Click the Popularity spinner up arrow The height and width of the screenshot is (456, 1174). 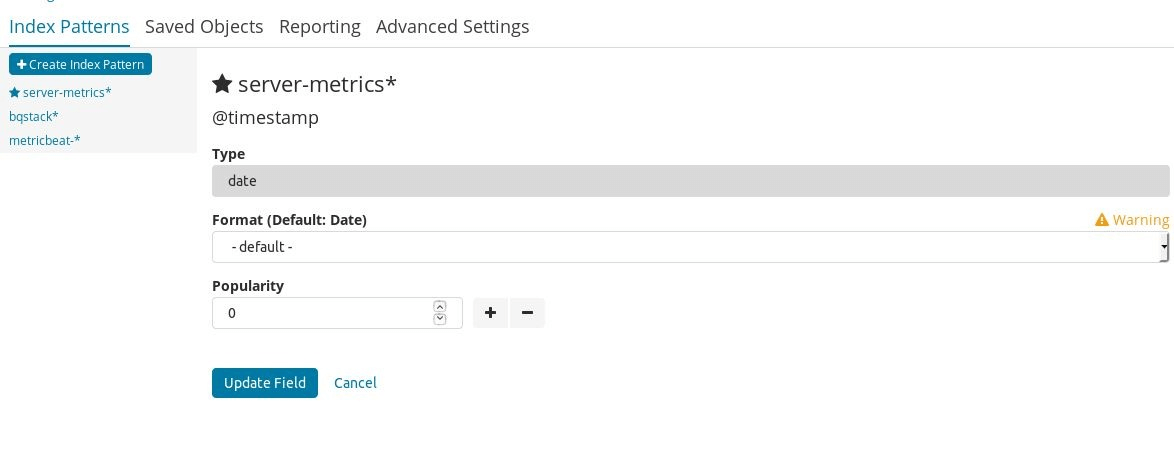coord(440,307)
